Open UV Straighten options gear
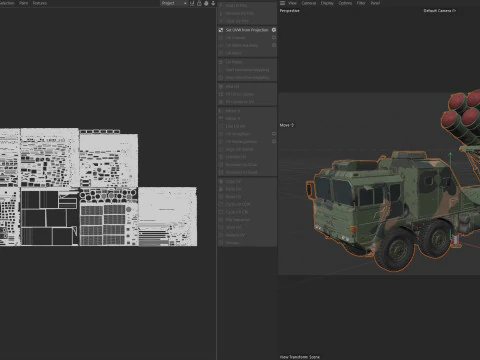Viewport: 480px width, 360px height. tap(274, 134)
